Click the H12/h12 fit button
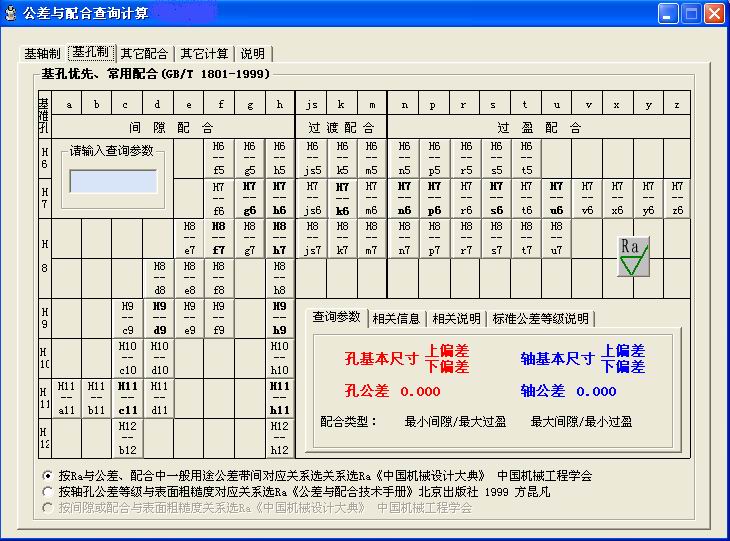Viewport: 730px width, 541px height. click(x=279, y=439)
